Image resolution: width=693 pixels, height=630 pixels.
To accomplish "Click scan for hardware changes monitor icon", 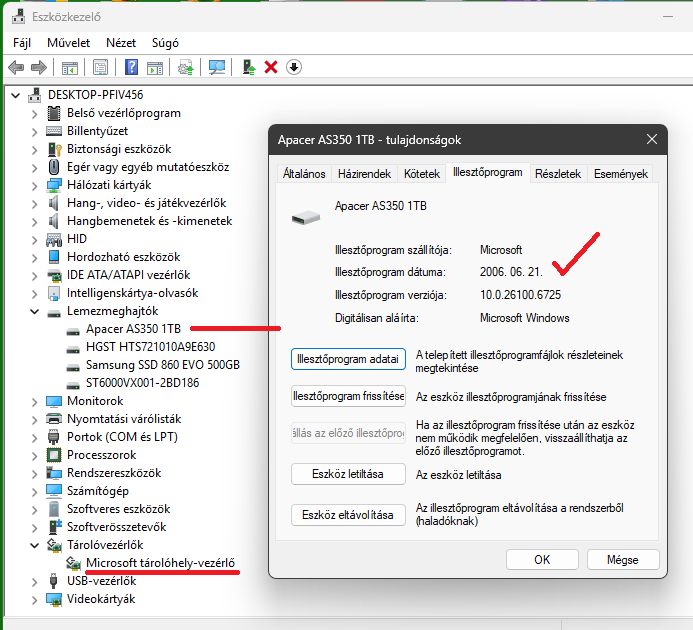I will pyautogui.click(x=217, y=68).
